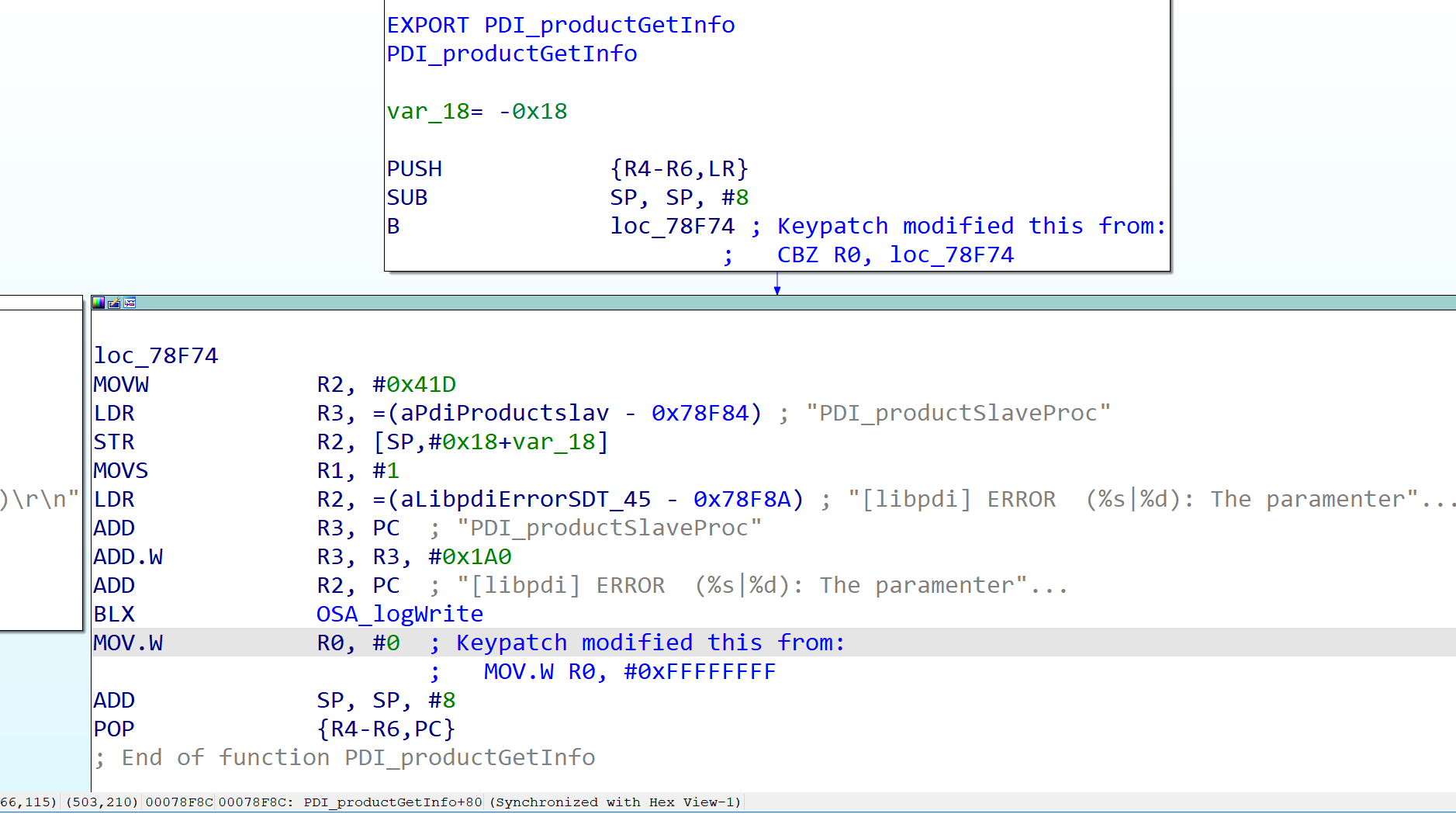Click the SUB SP, SP, #8 instruction
1456x814 pixels.
tap(568, 197)
